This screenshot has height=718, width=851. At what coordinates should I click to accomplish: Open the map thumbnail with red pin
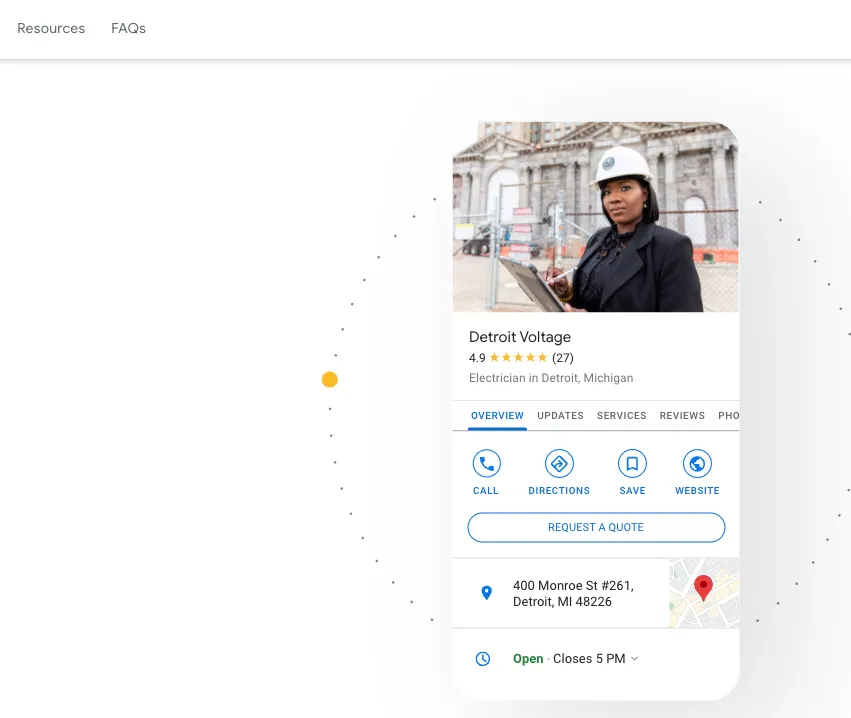[704, 593]
